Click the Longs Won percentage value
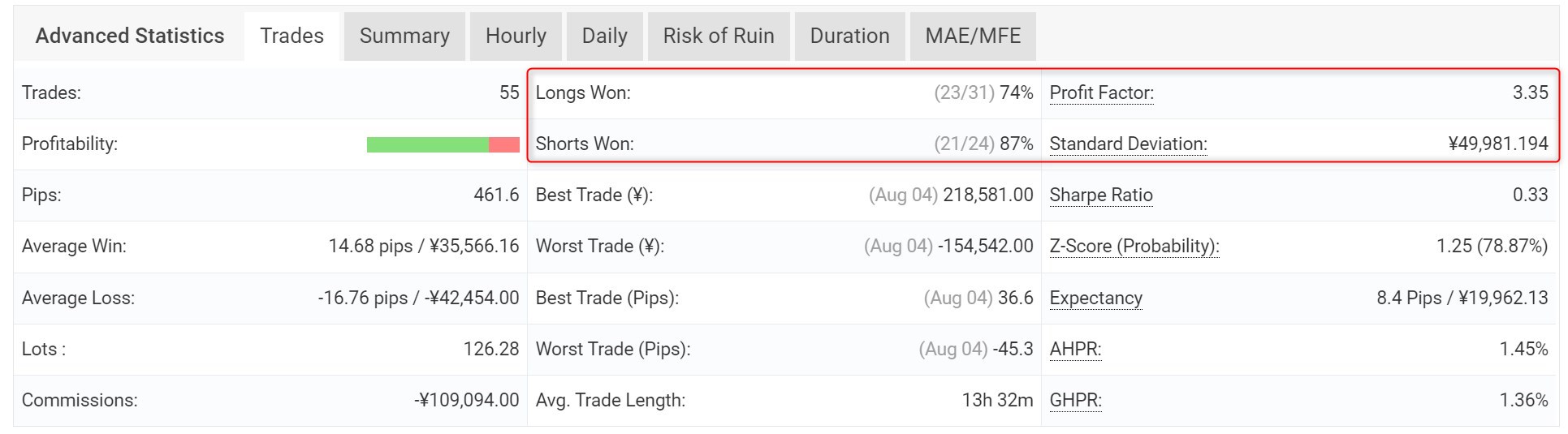 1017,92
